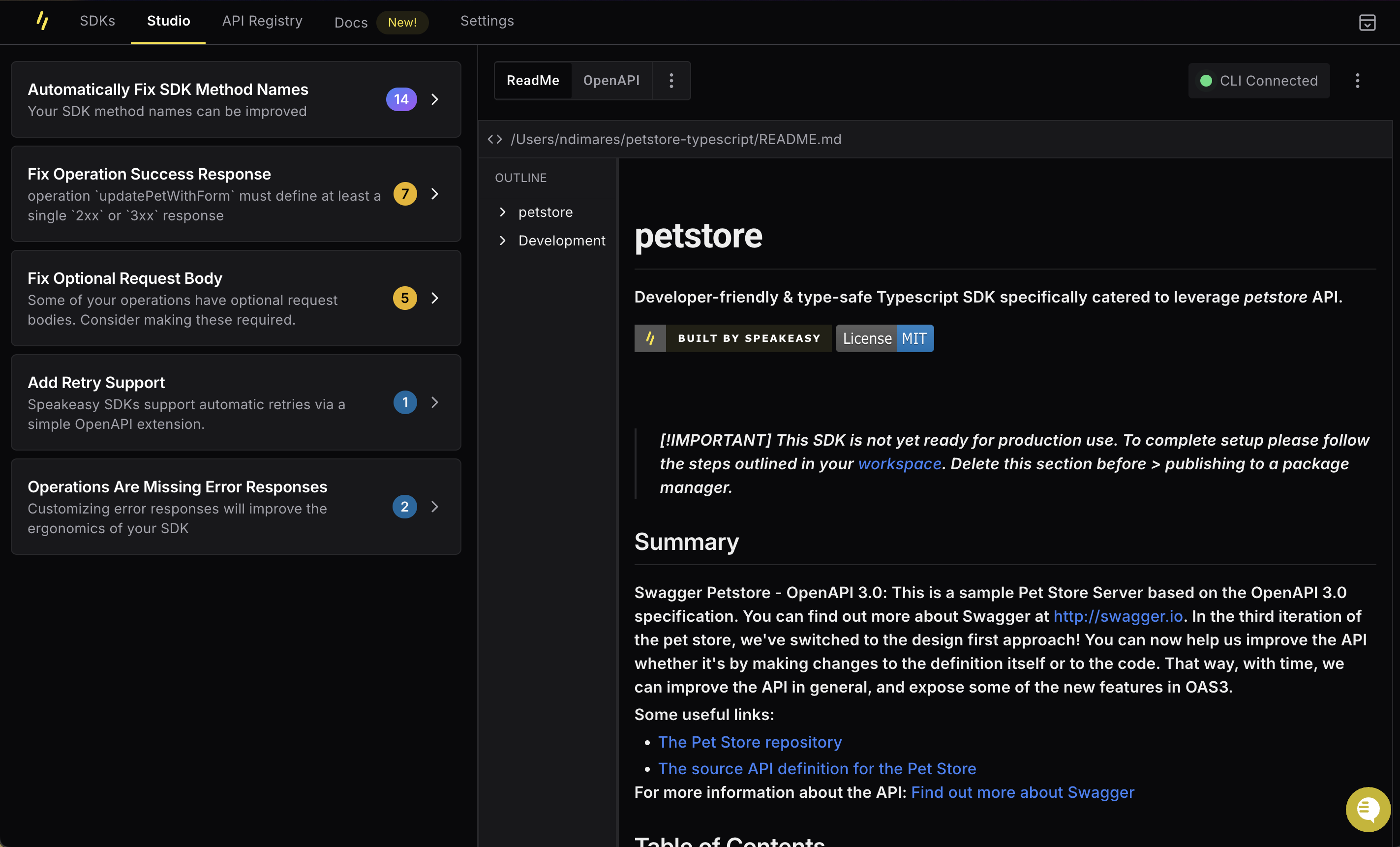
Task: Click the arrow on Fix Operation Success Response card
Action: [435, 194]
